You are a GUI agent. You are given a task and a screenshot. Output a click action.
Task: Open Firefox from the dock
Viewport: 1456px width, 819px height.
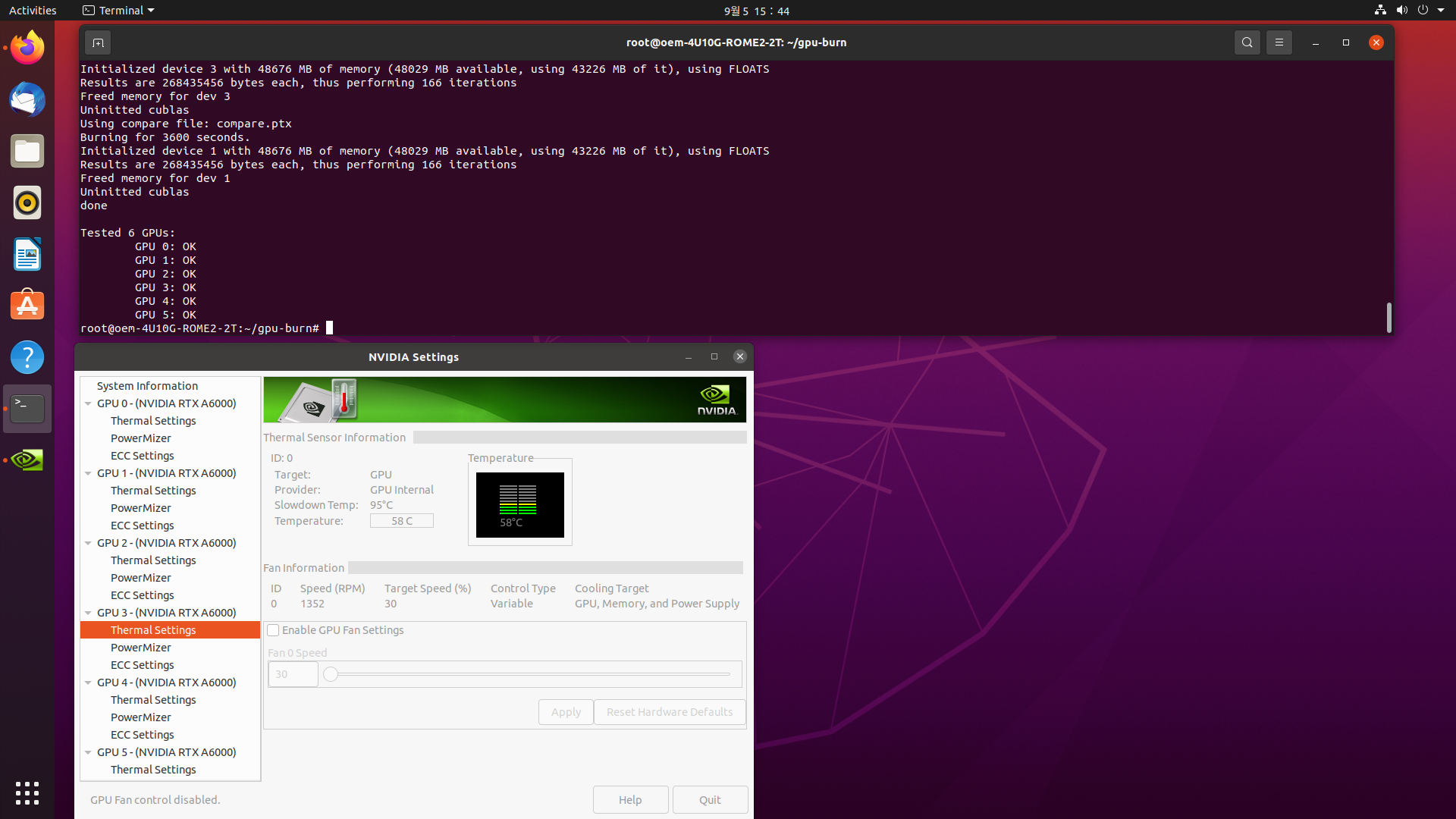tap(27, 48)
